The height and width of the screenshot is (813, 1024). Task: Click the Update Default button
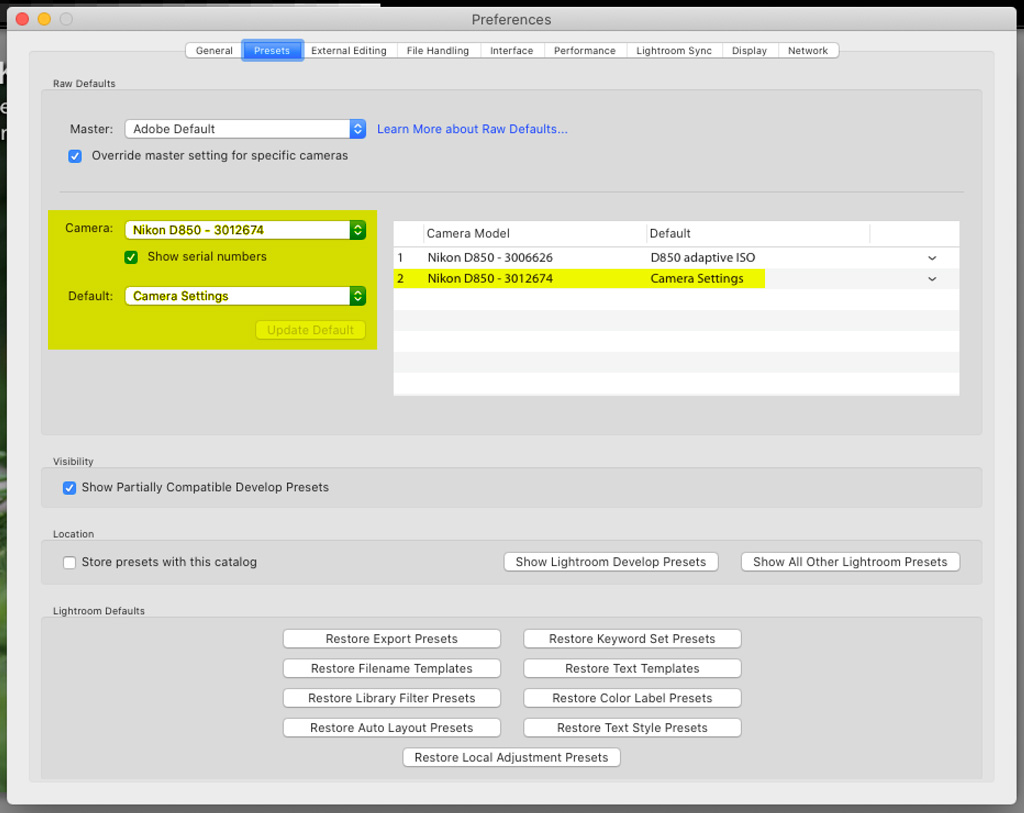[310, 330]
